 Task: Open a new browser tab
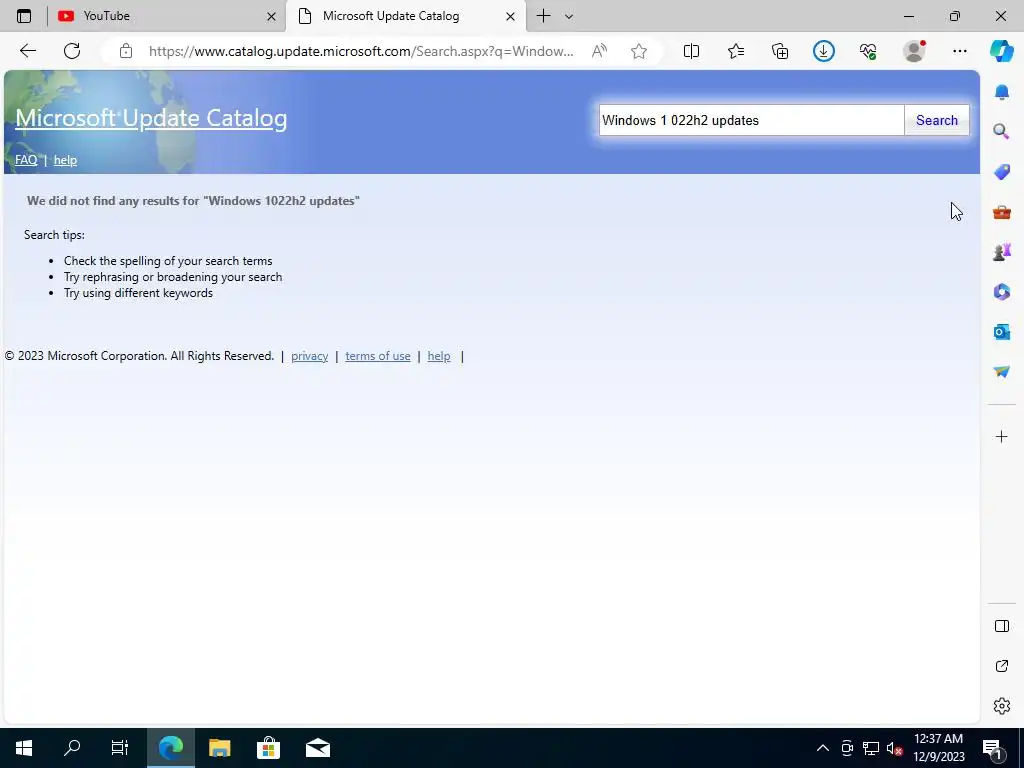click(x=543, y=16)
